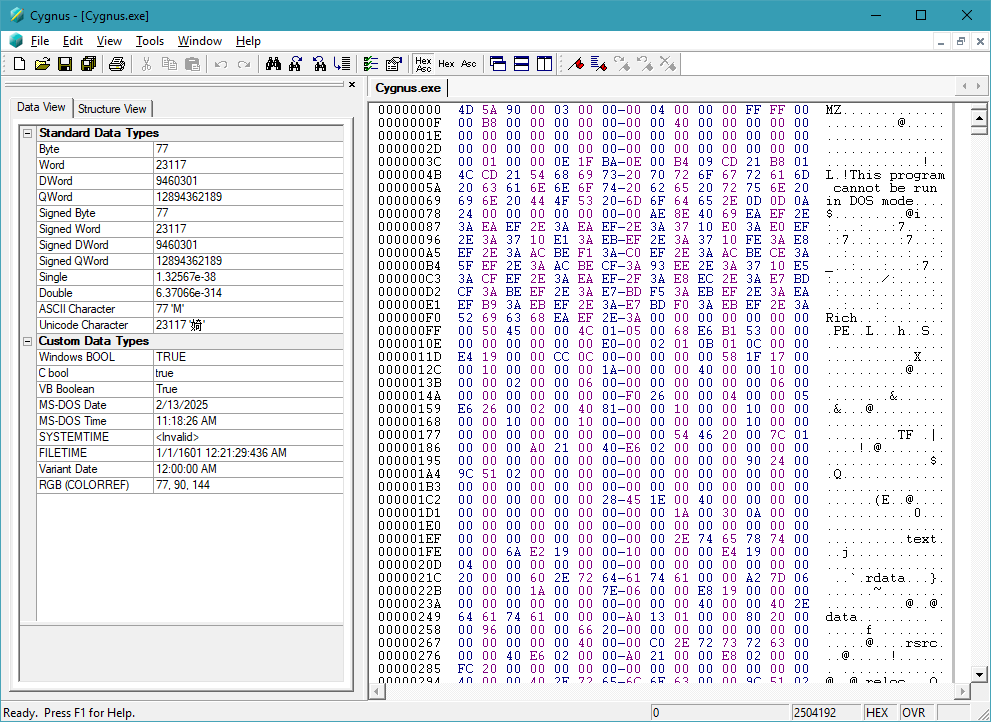Viewport: 991px width, 722px height.
Task: Open the Edit menu
Action: pos(73,41)
